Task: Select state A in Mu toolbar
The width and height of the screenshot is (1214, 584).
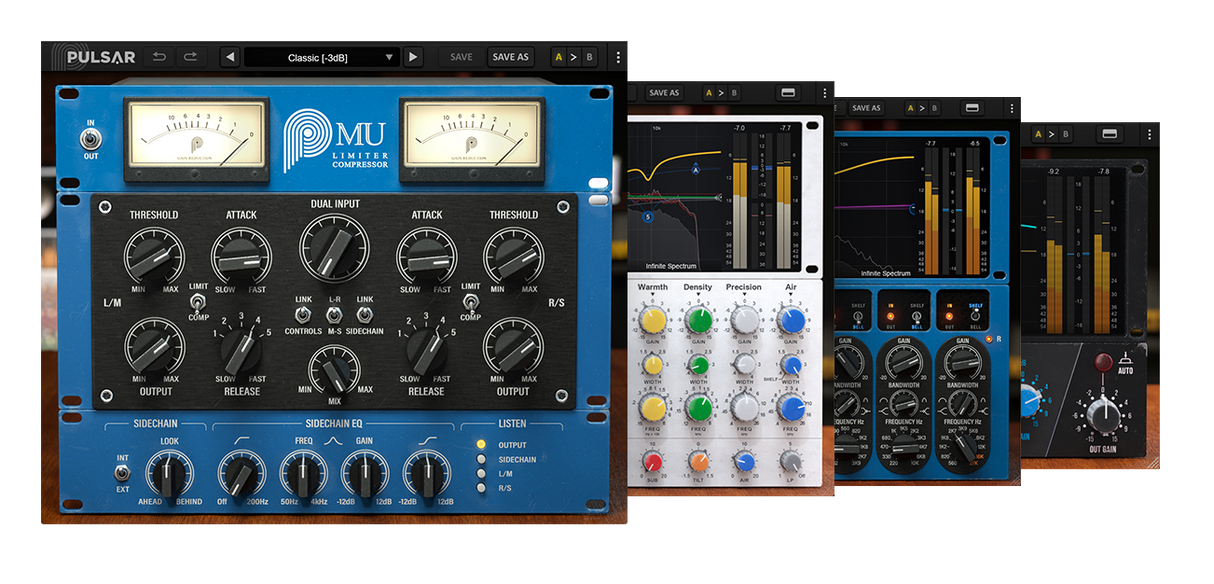Action: tap(558, 57)
